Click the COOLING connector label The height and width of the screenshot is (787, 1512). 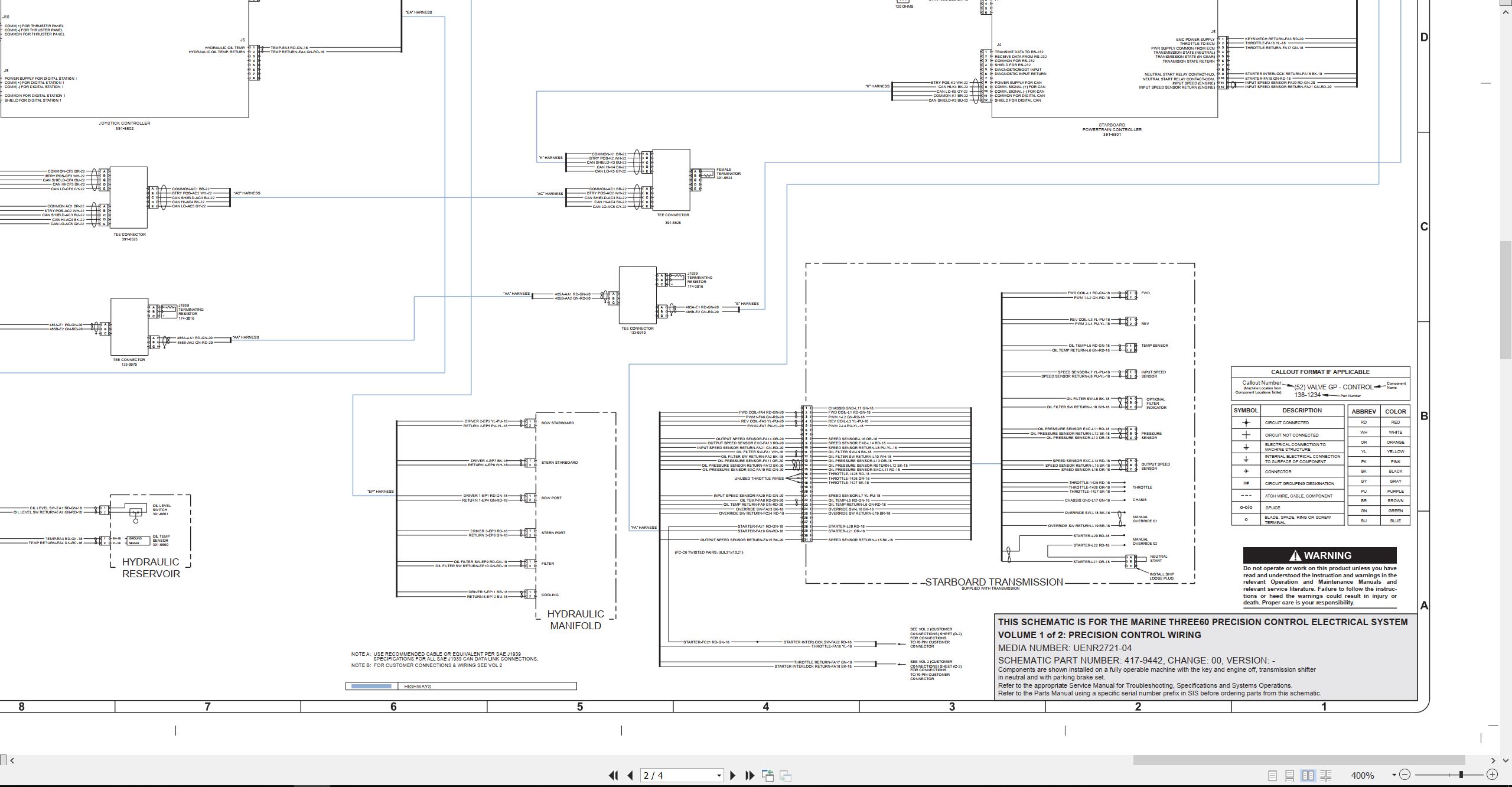click(550, 595)
